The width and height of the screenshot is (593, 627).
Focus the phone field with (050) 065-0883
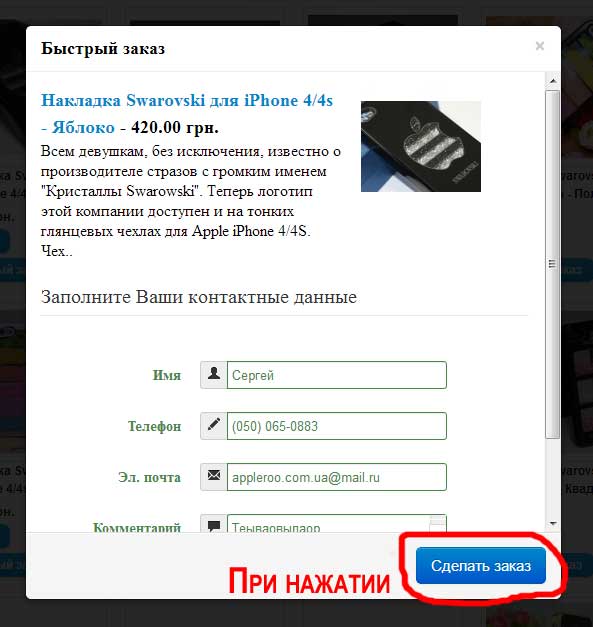pyautogui.click(x=337, y=426)
